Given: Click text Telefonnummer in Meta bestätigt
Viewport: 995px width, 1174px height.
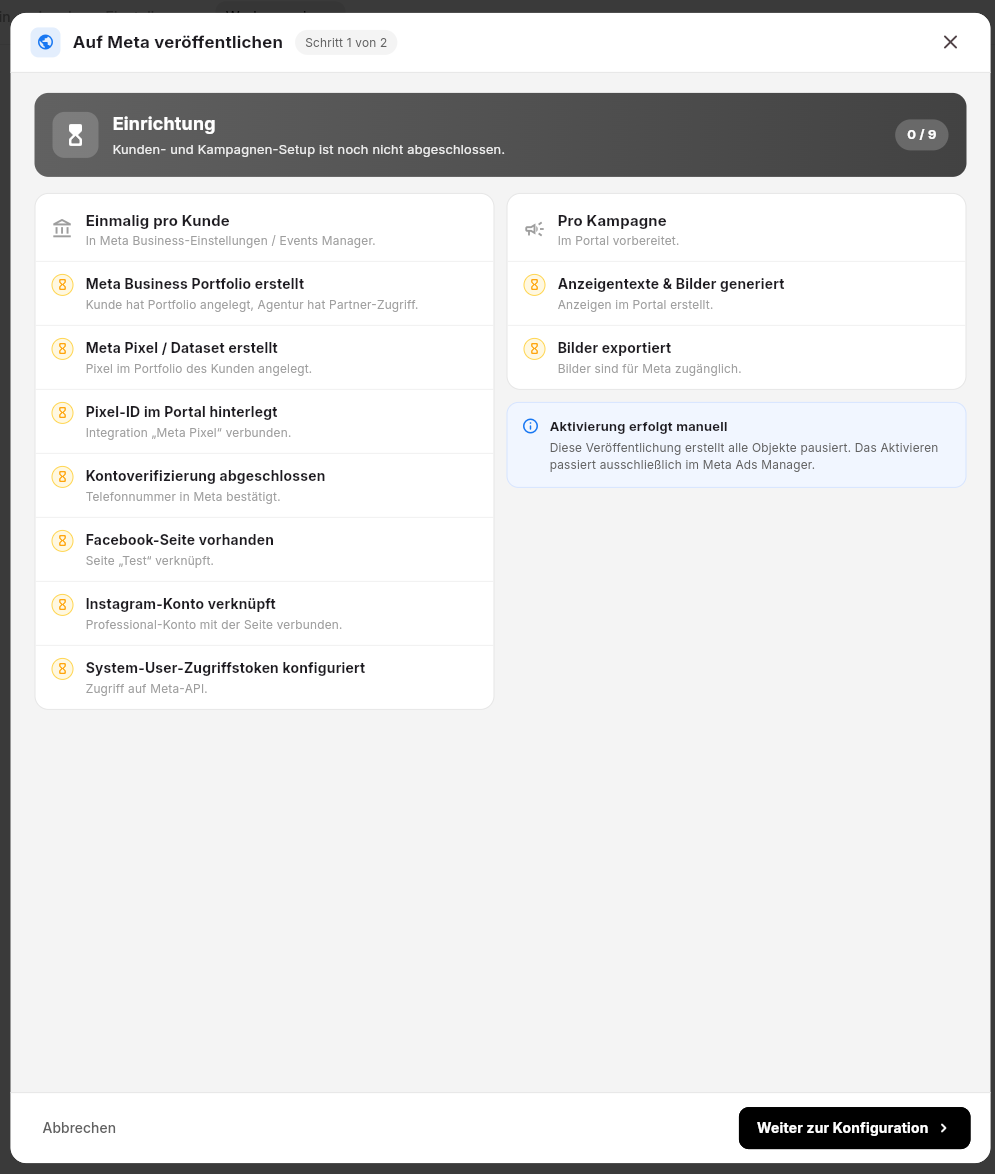Looking at the screenshot, I should coord(183,497).
